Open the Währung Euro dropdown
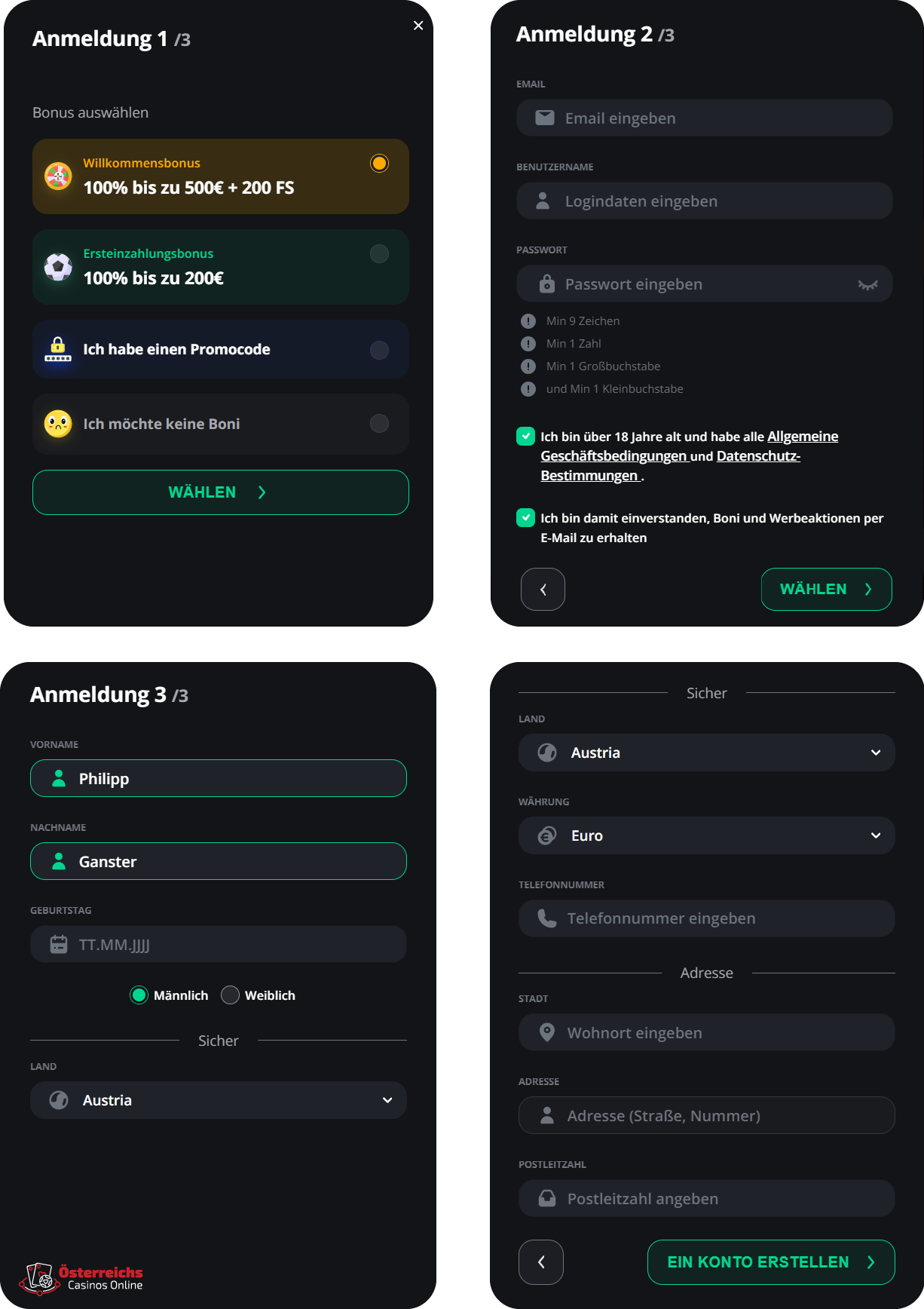The image size is (924, 1309). tap(706, 835)
